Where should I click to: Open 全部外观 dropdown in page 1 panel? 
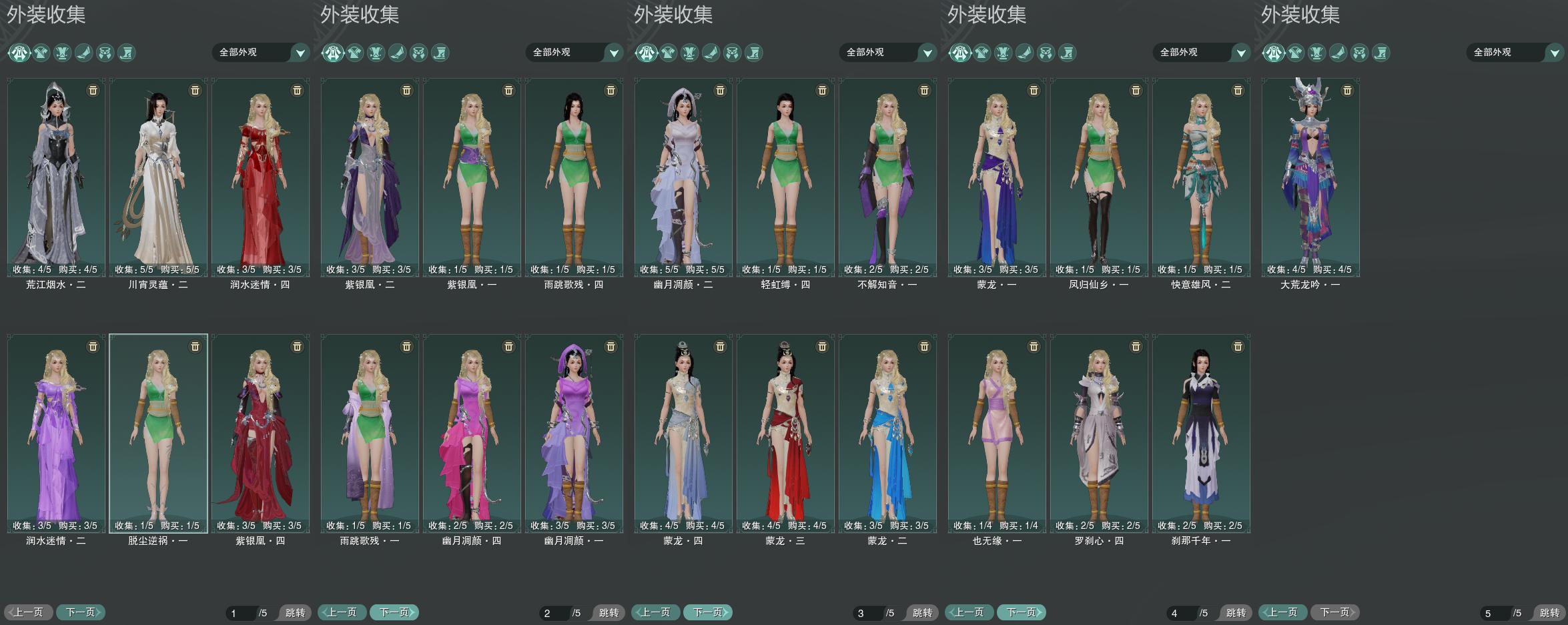point(261,52)
